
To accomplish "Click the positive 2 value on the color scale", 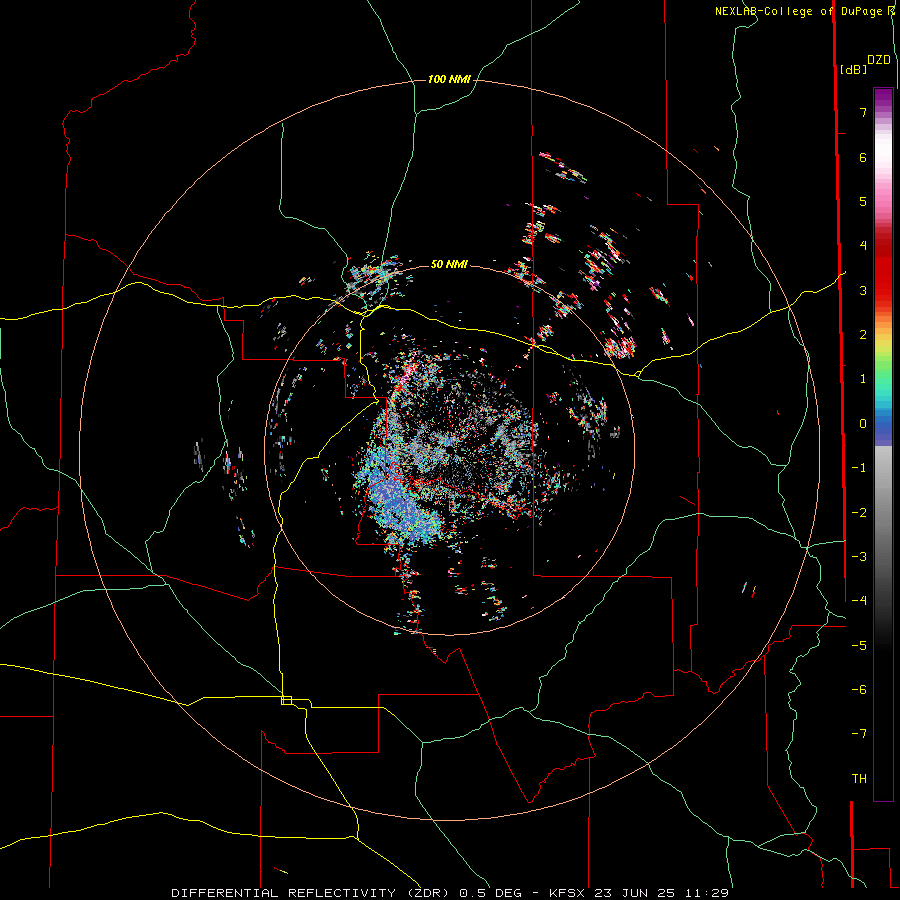I will [x=863, y=334].
